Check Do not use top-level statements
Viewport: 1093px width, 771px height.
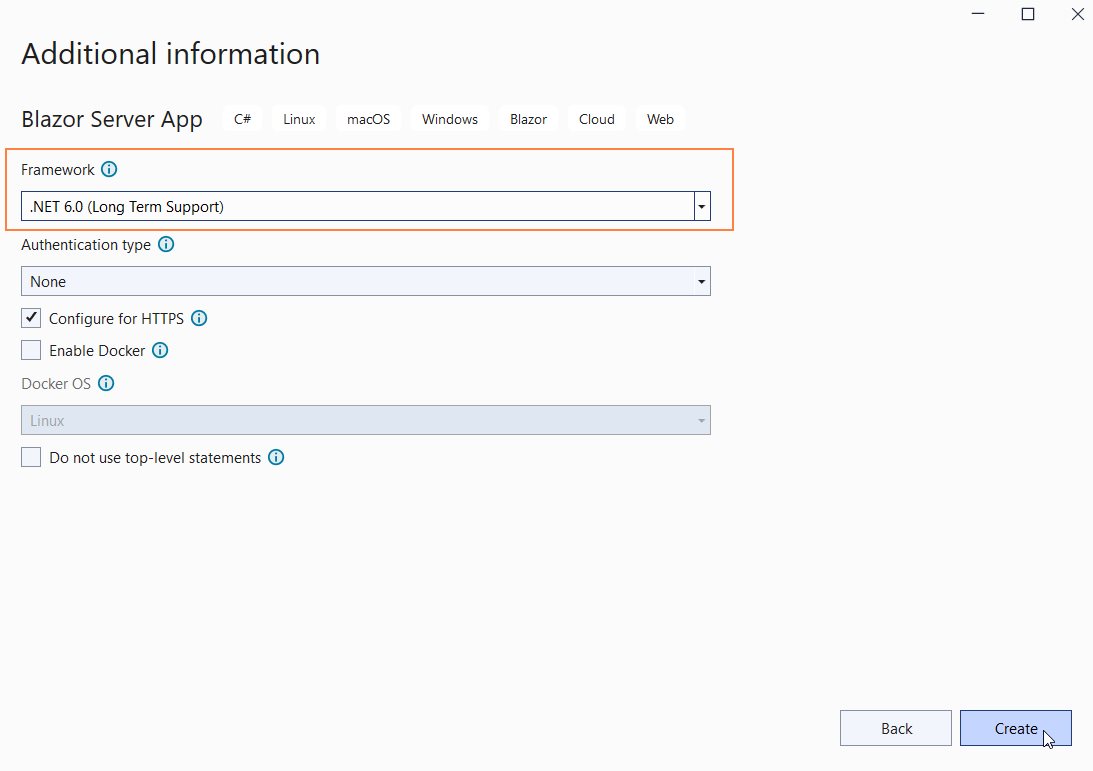tap(30, 457)
